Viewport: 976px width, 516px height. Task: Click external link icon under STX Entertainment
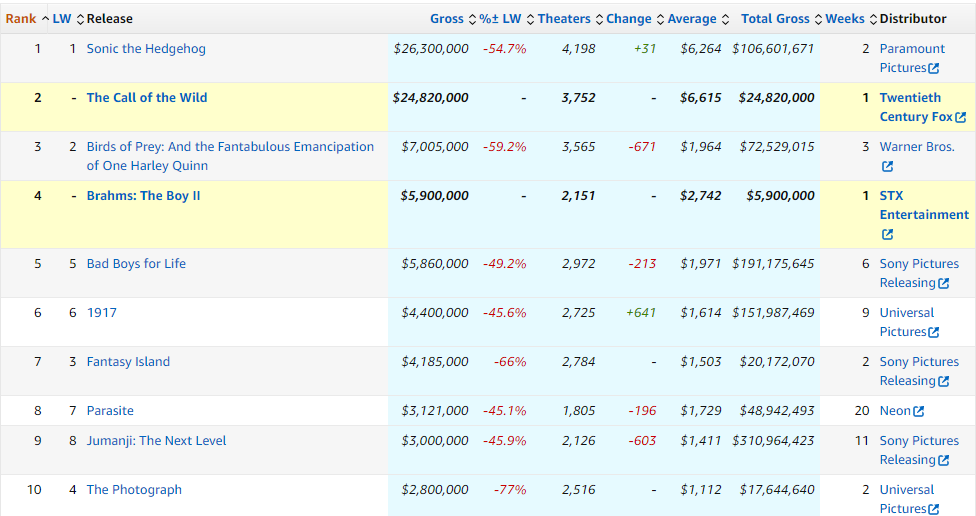(887, 235)
